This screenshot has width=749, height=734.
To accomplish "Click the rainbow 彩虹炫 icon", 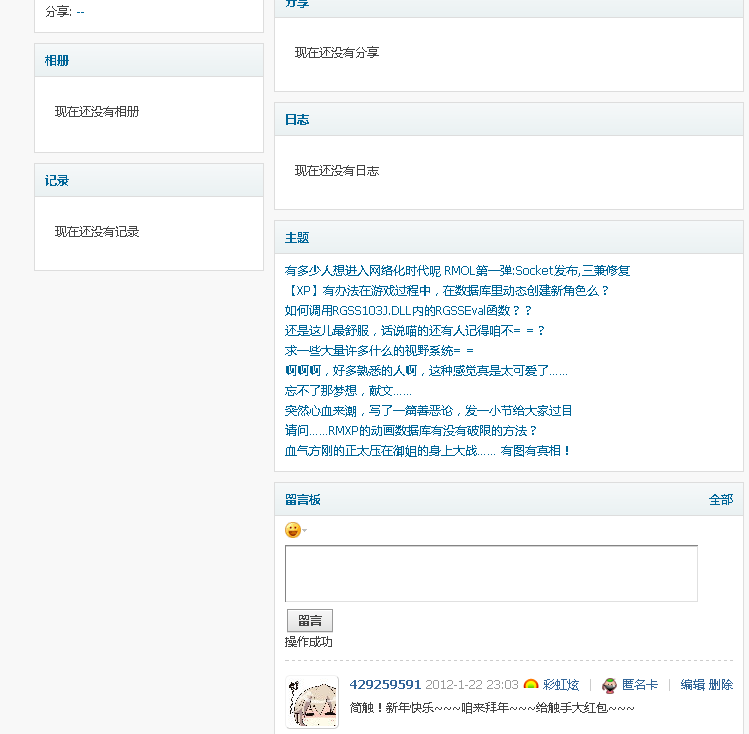I will (531, 684).
